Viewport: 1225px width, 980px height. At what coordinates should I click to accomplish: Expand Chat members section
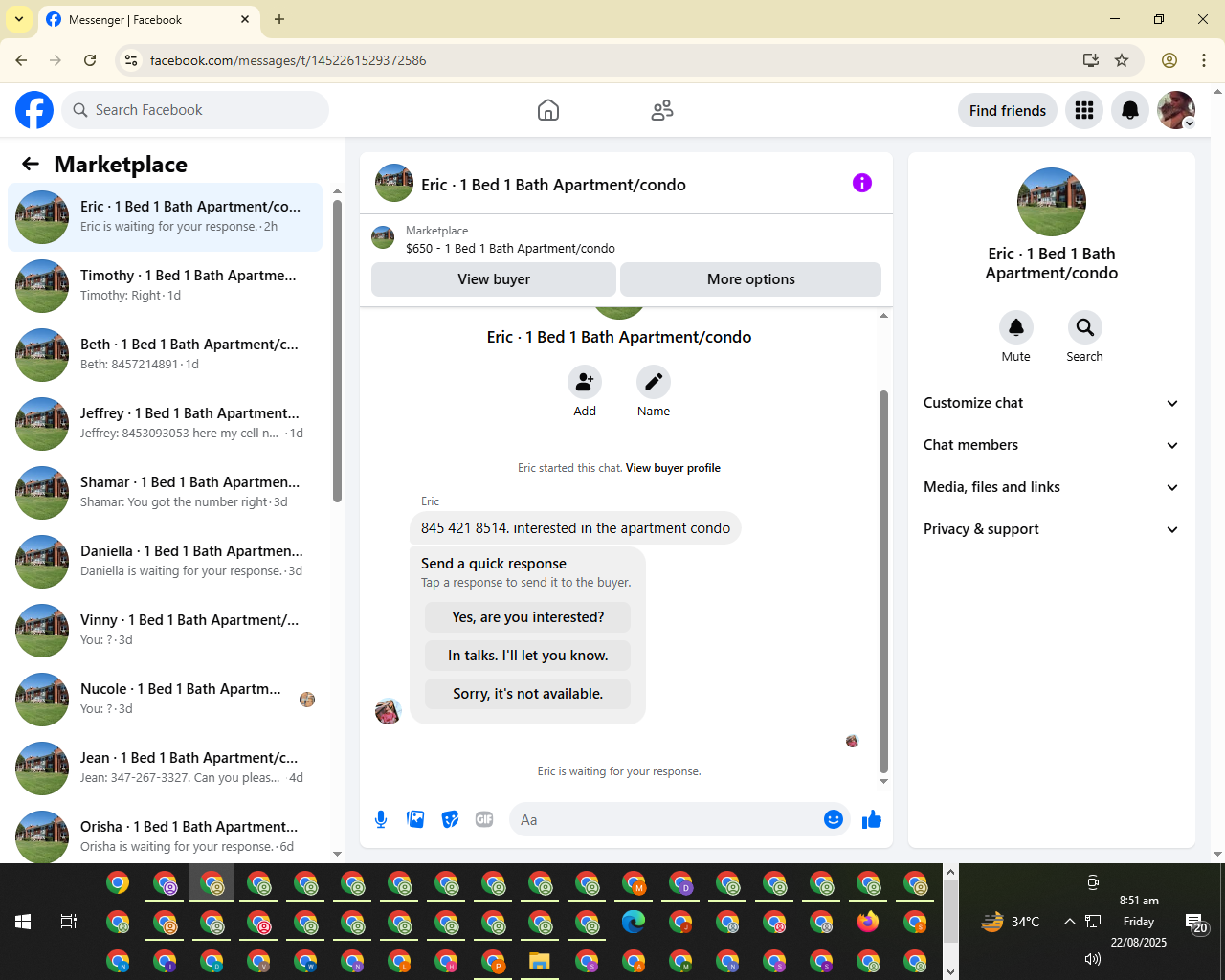point(1052,445)
